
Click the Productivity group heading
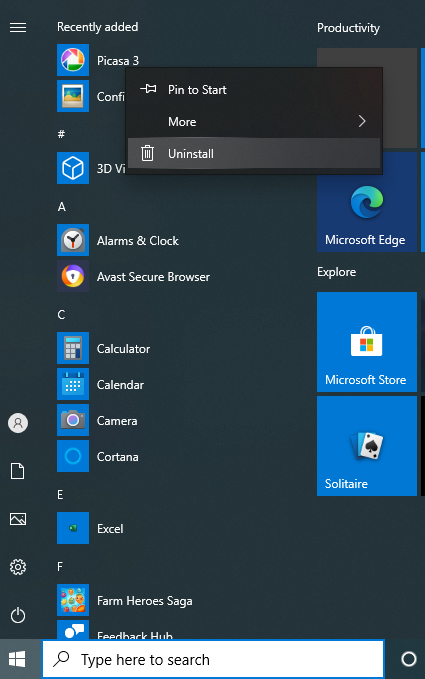coord(348,28)
